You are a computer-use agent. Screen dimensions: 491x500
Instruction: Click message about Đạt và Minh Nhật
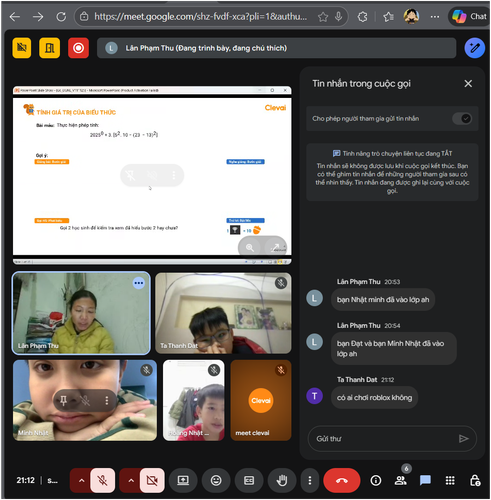(x=394, y=348)
